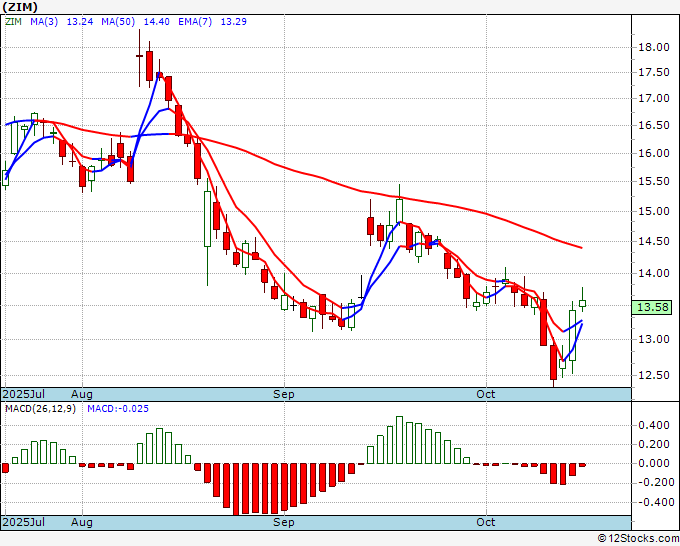Click the 16.50 price axis label

coord(654,125)
